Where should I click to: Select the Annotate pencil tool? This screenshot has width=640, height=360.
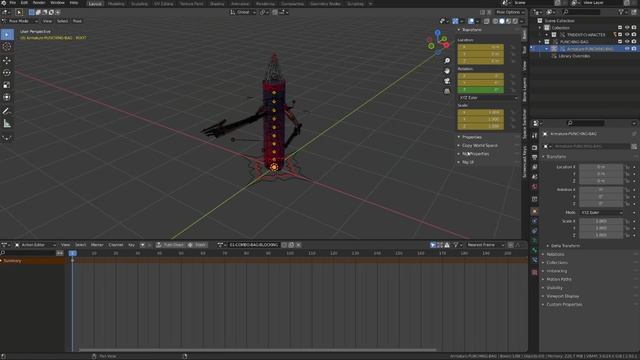coord(7,111)
